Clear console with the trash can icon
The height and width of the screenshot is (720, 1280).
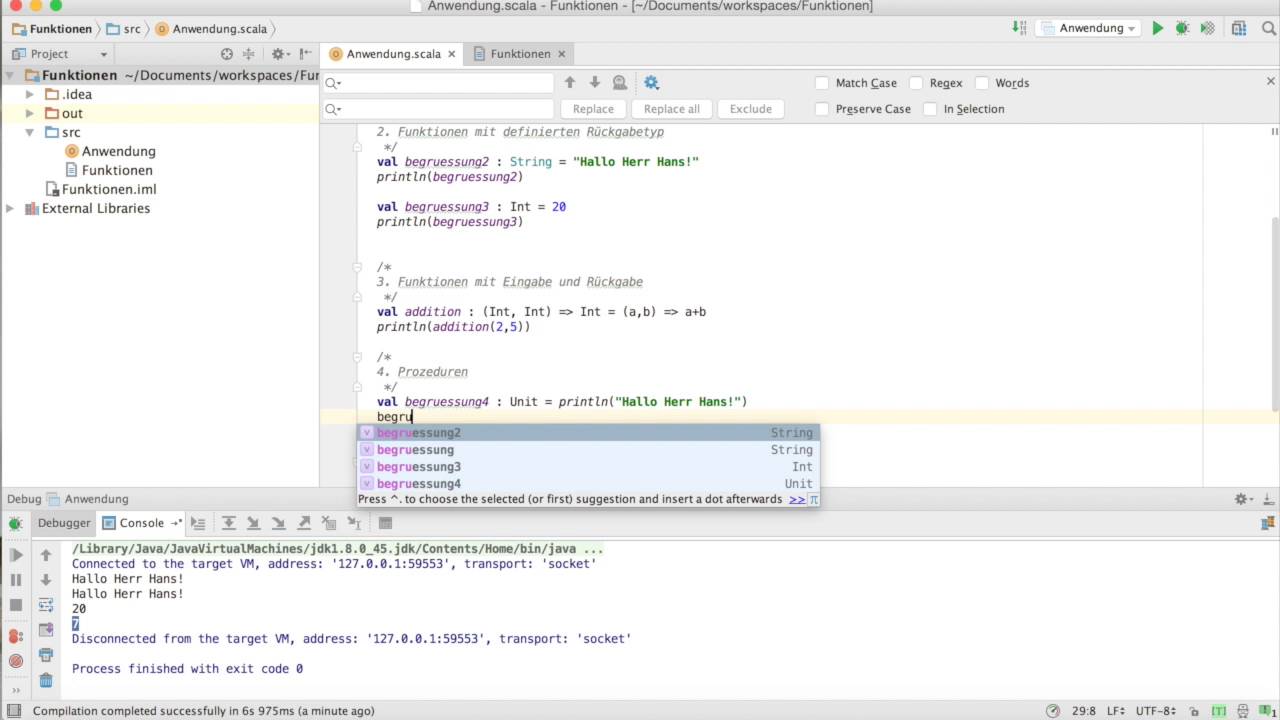46,681
